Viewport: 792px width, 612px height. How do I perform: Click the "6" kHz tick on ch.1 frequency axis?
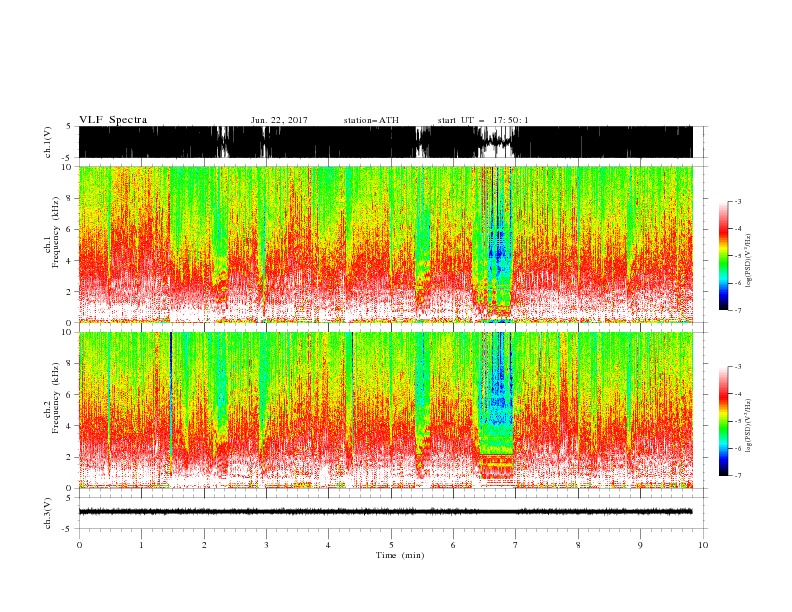(70, 229)
